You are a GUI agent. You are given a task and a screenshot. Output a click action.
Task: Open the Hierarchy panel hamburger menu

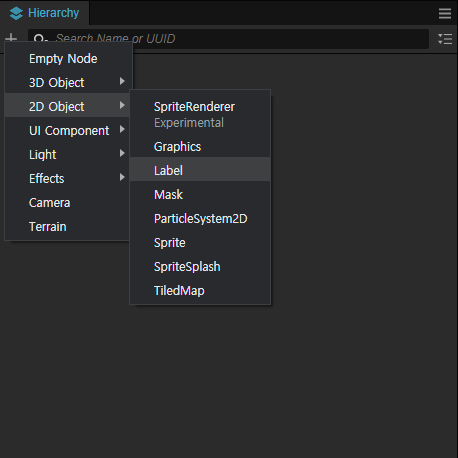pos(445,13)
